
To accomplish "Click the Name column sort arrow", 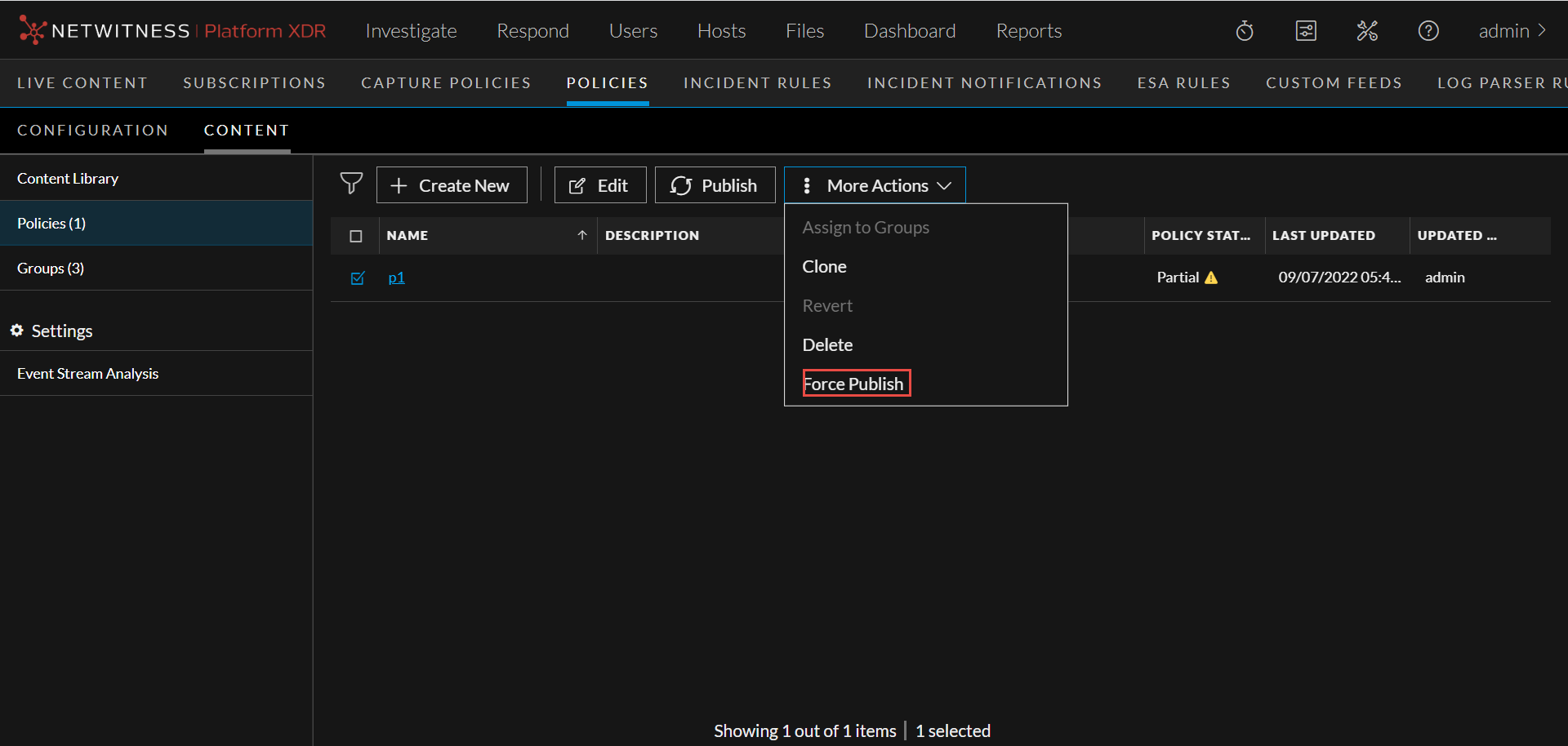I will 582,235.
